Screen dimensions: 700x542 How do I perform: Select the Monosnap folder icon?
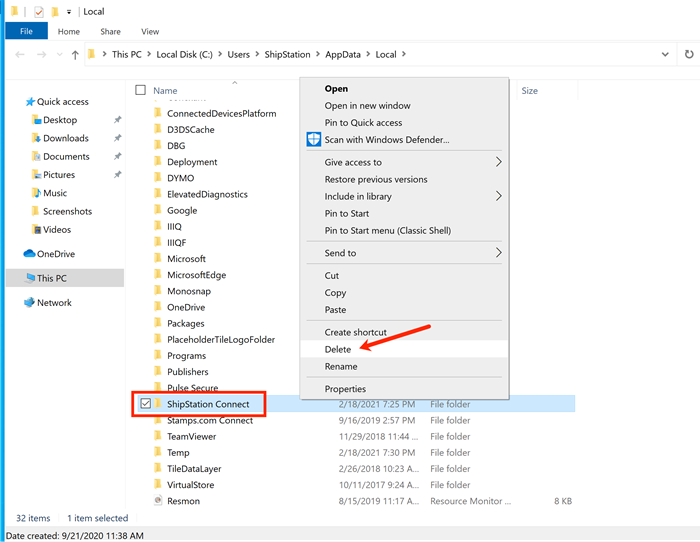[158, 291]
